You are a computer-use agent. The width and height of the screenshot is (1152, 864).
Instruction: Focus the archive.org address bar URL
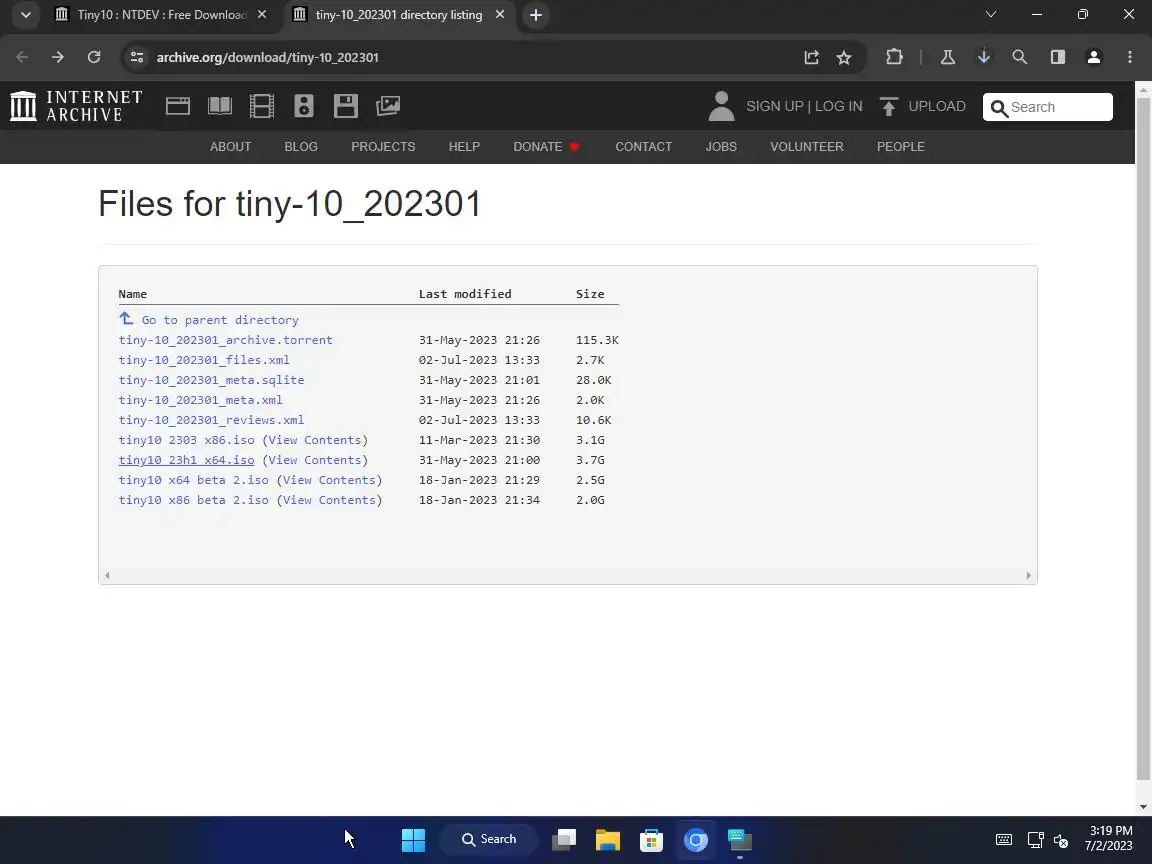267,57
